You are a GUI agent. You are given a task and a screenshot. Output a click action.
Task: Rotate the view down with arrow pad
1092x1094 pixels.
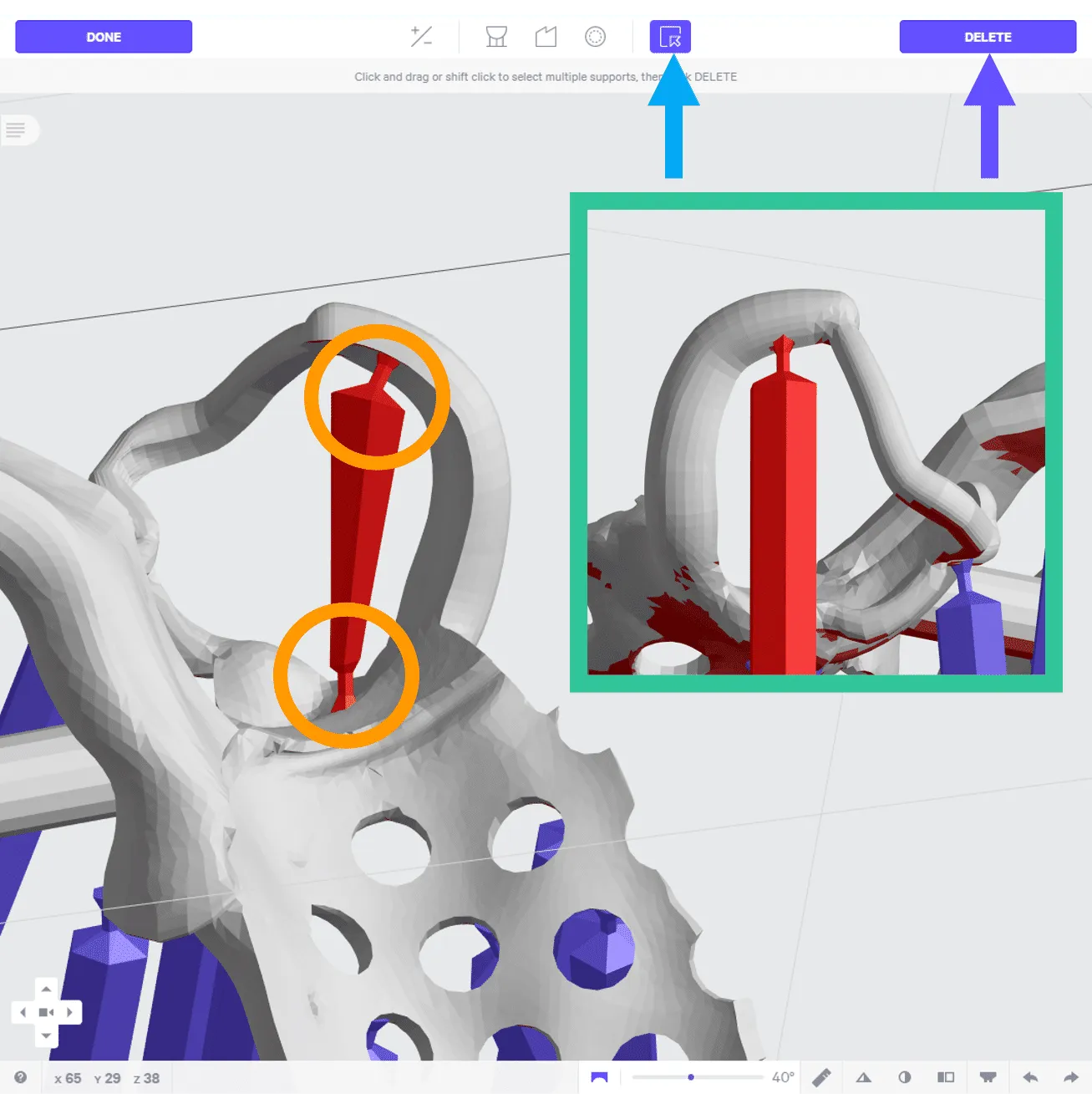tap(47, 1035)
